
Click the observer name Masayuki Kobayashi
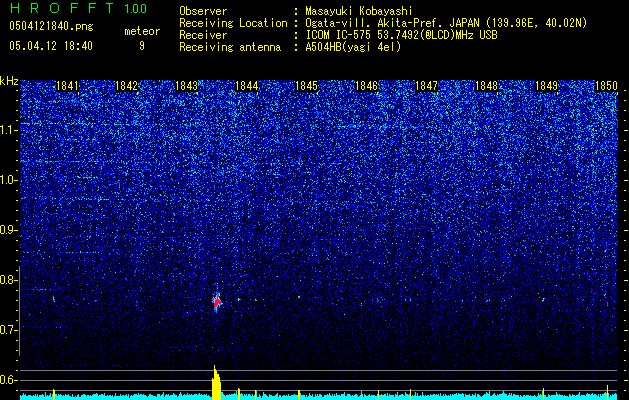pyautogui.click(x=359, y=11)
